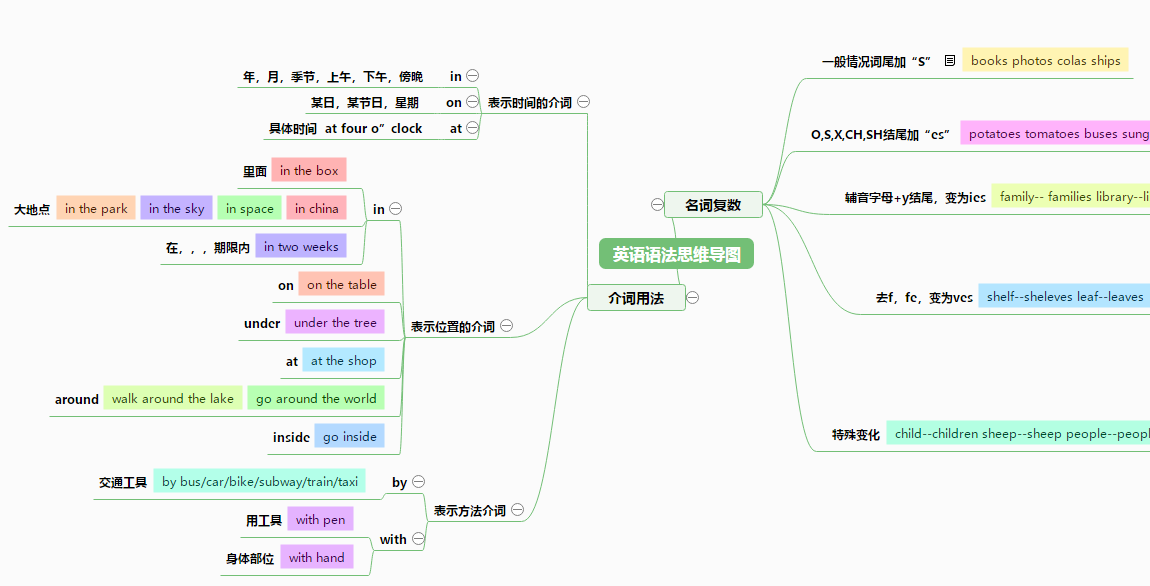Click the 'with hand' label
This screenshot has height=586, width=1150.
click(317, 557)
